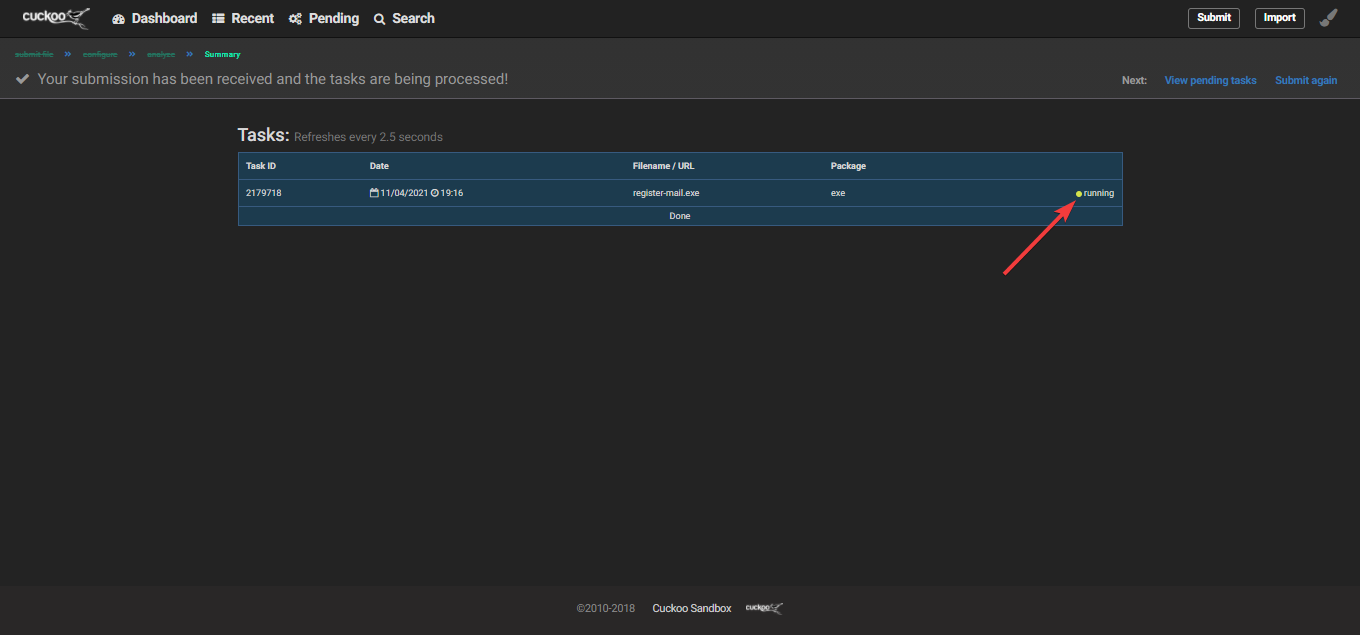Click the Cuckoo logo in the navbar
Screen dimensions: 1360x635
[x=56, y=18]
